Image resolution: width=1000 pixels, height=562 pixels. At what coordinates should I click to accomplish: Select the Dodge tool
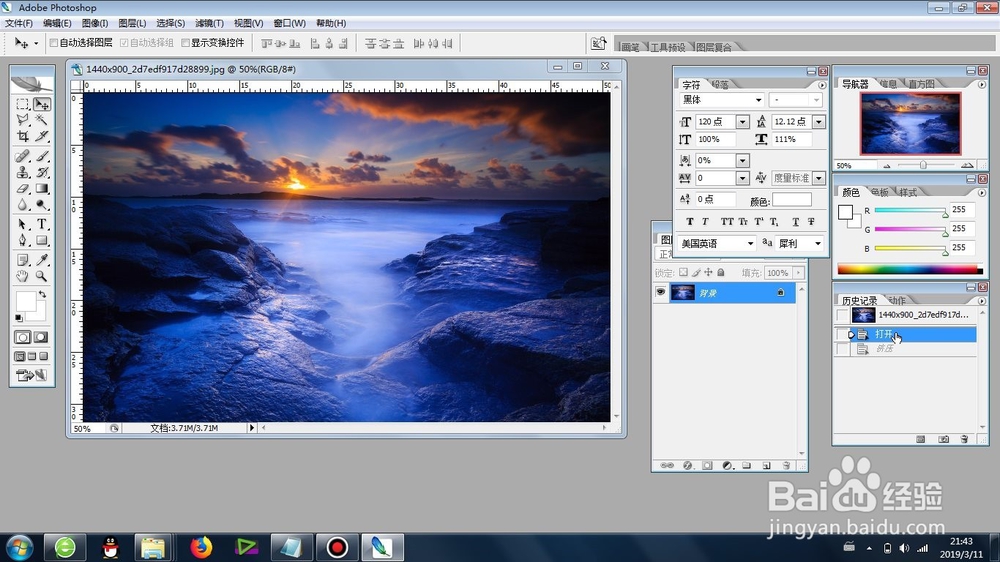pyautogui.click(x=42, y=205)
